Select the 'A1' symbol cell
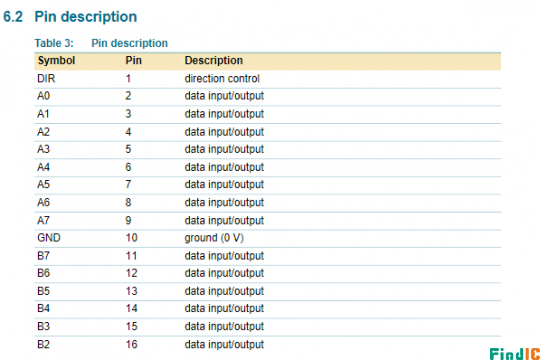540x360 pixels. click(43, 114)
